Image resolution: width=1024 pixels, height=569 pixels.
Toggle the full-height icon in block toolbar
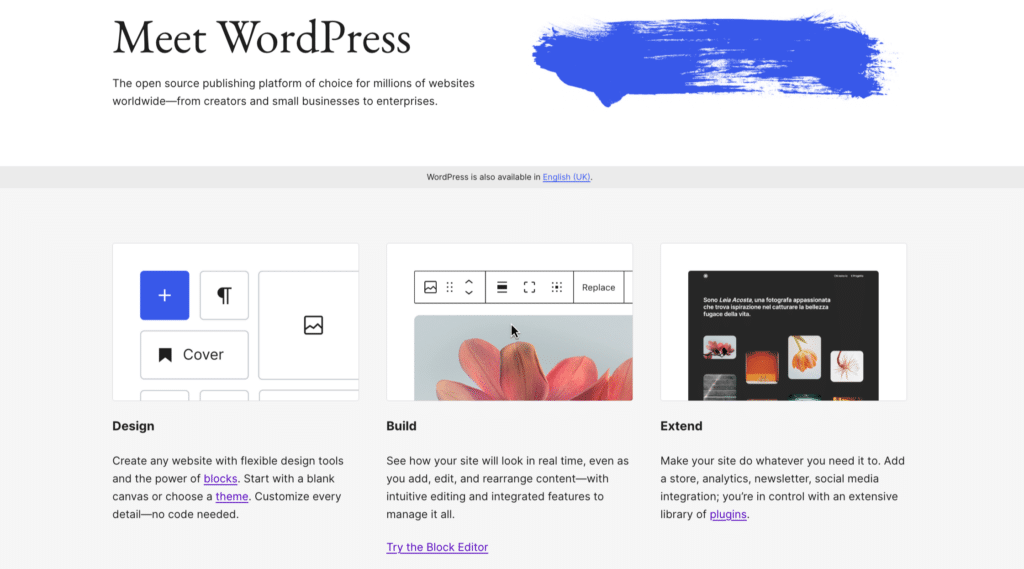tap(529, 287)
